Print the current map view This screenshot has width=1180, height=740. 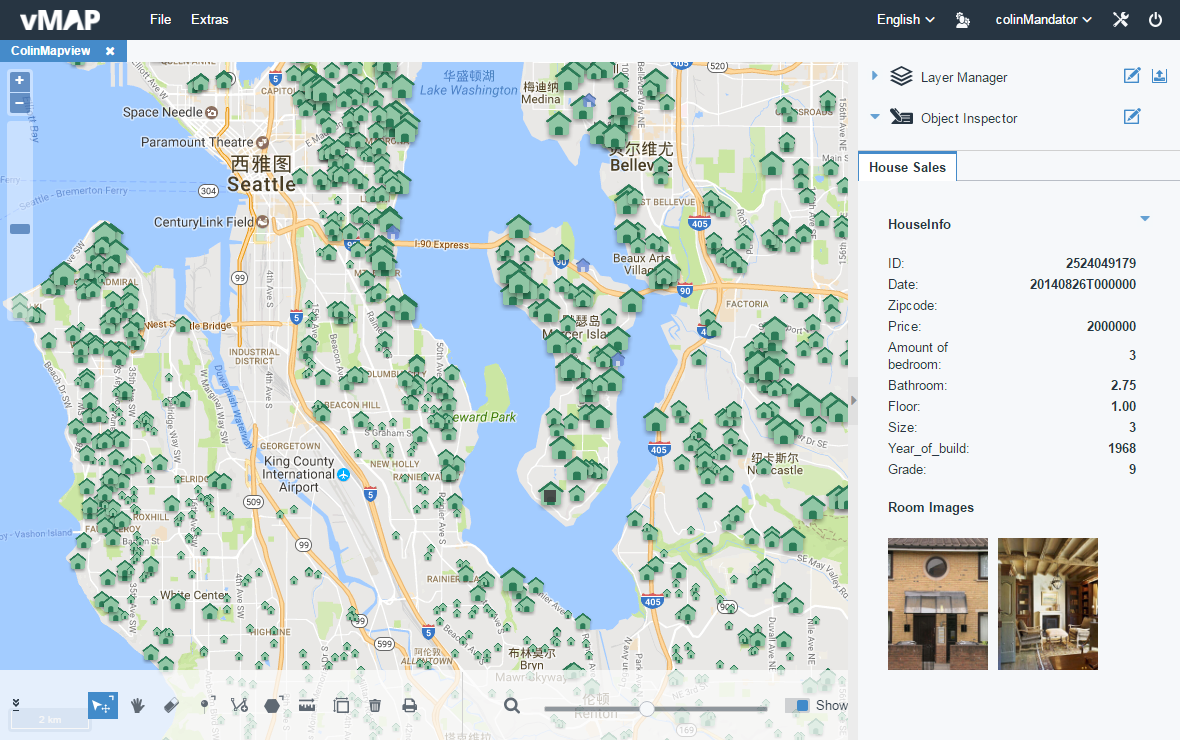pyautogui.click(x=409, y=705)
